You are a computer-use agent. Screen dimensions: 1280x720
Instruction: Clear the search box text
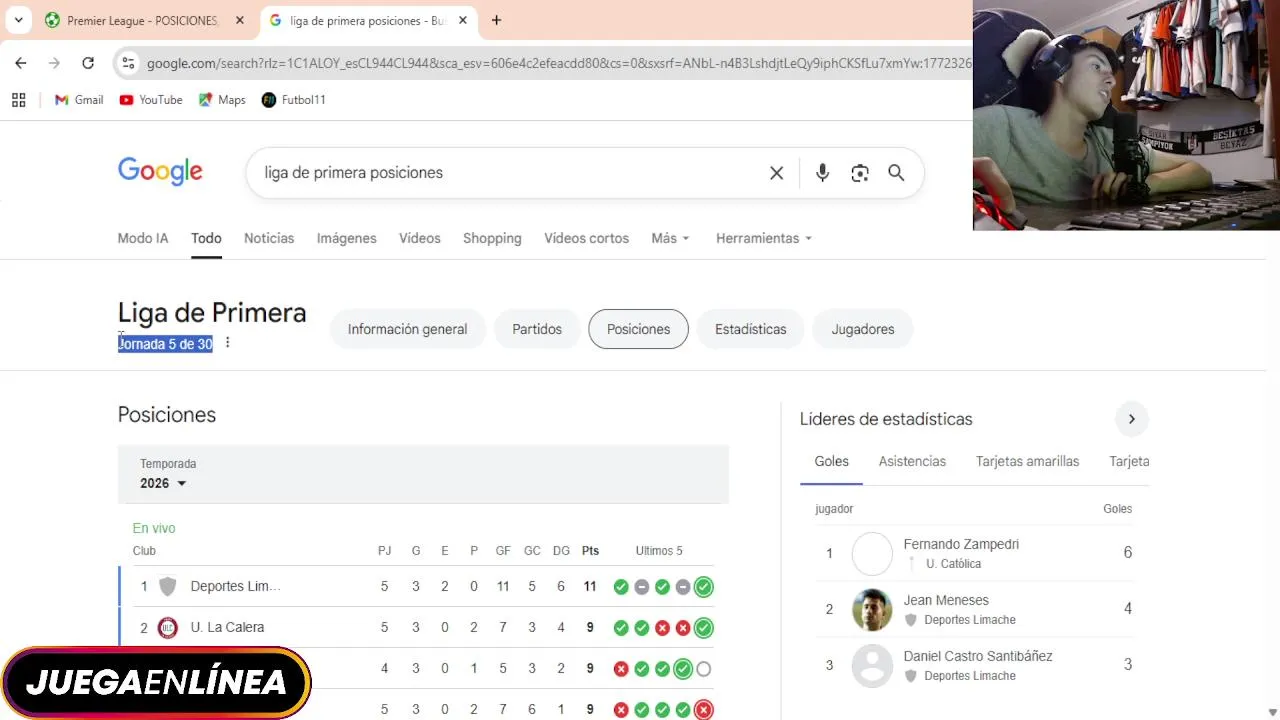[x=776, y=173]
